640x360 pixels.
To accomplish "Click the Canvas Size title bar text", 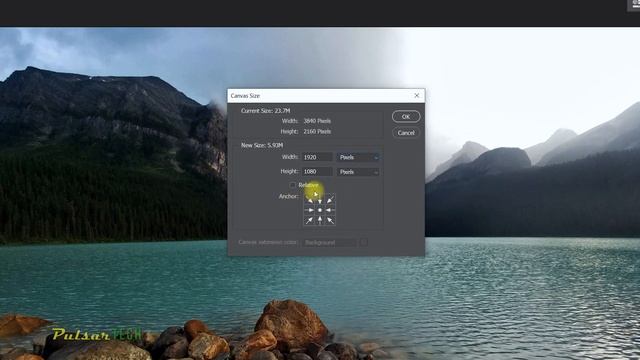I will point(245,96).
